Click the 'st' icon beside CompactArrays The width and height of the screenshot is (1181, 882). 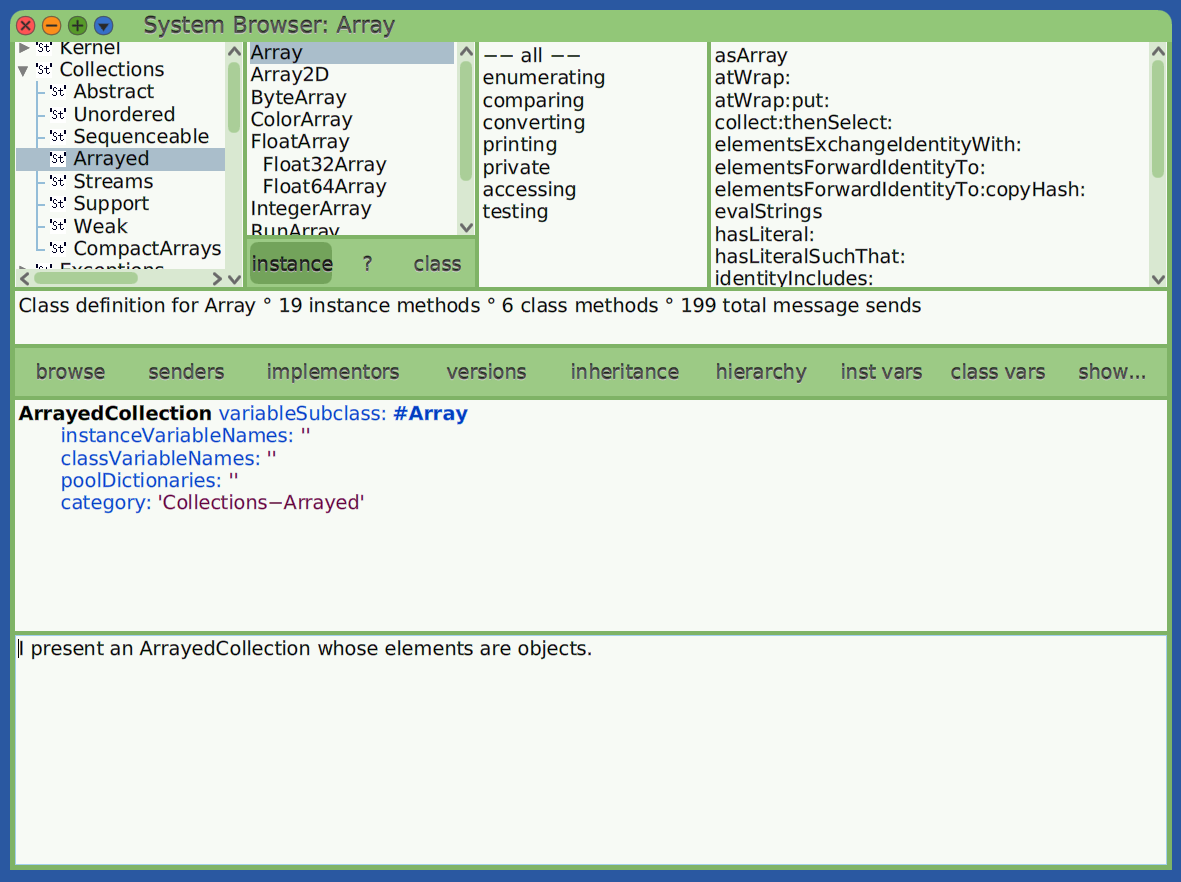click(x=58, y=248)
